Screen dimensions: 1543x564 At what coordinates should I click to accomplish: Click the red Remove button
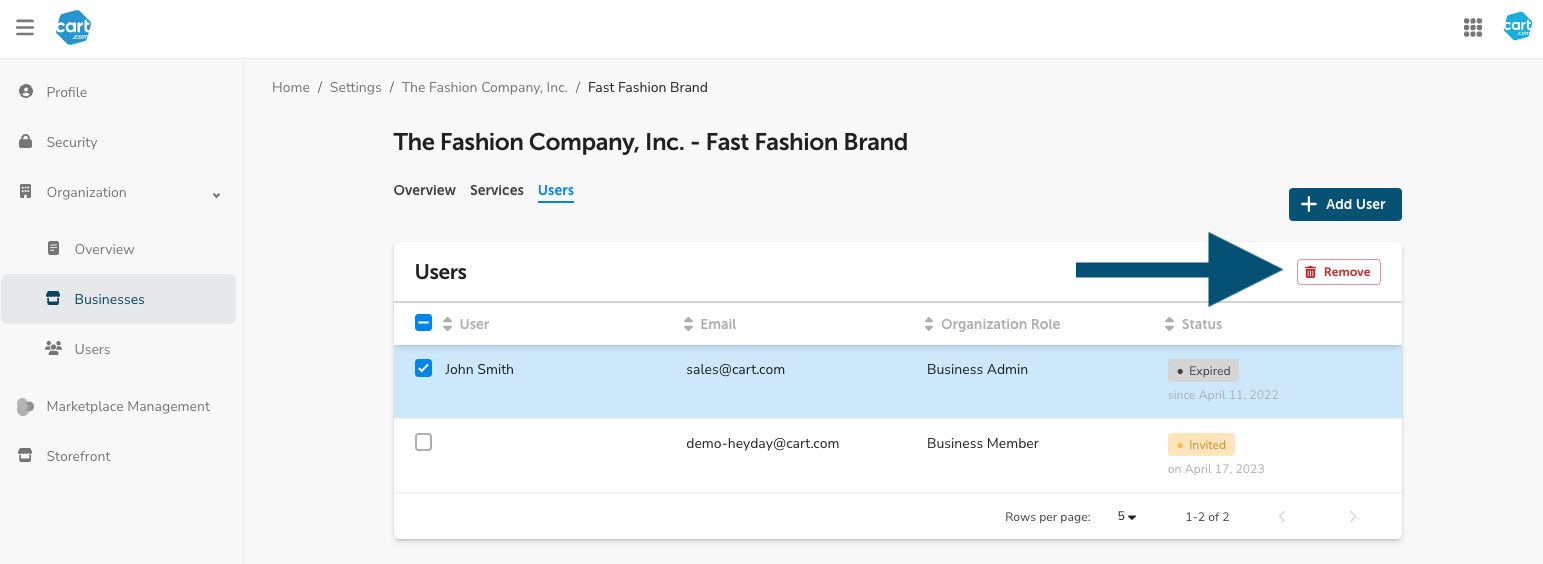pyautogui.click(x=1338, y=272)
